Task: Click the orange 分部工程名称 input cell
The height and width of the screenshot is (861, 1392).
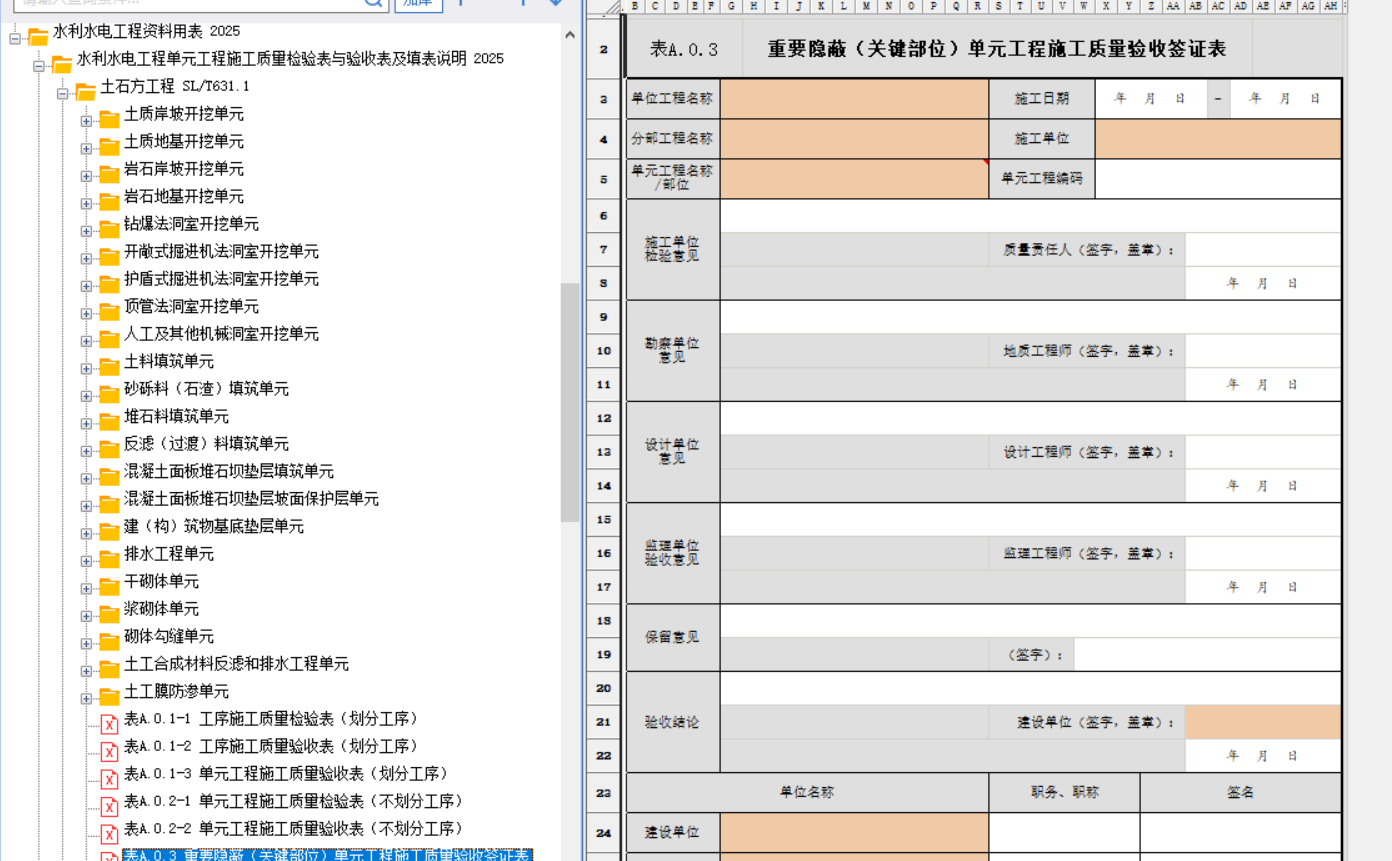Action: (x=854, y=139)
